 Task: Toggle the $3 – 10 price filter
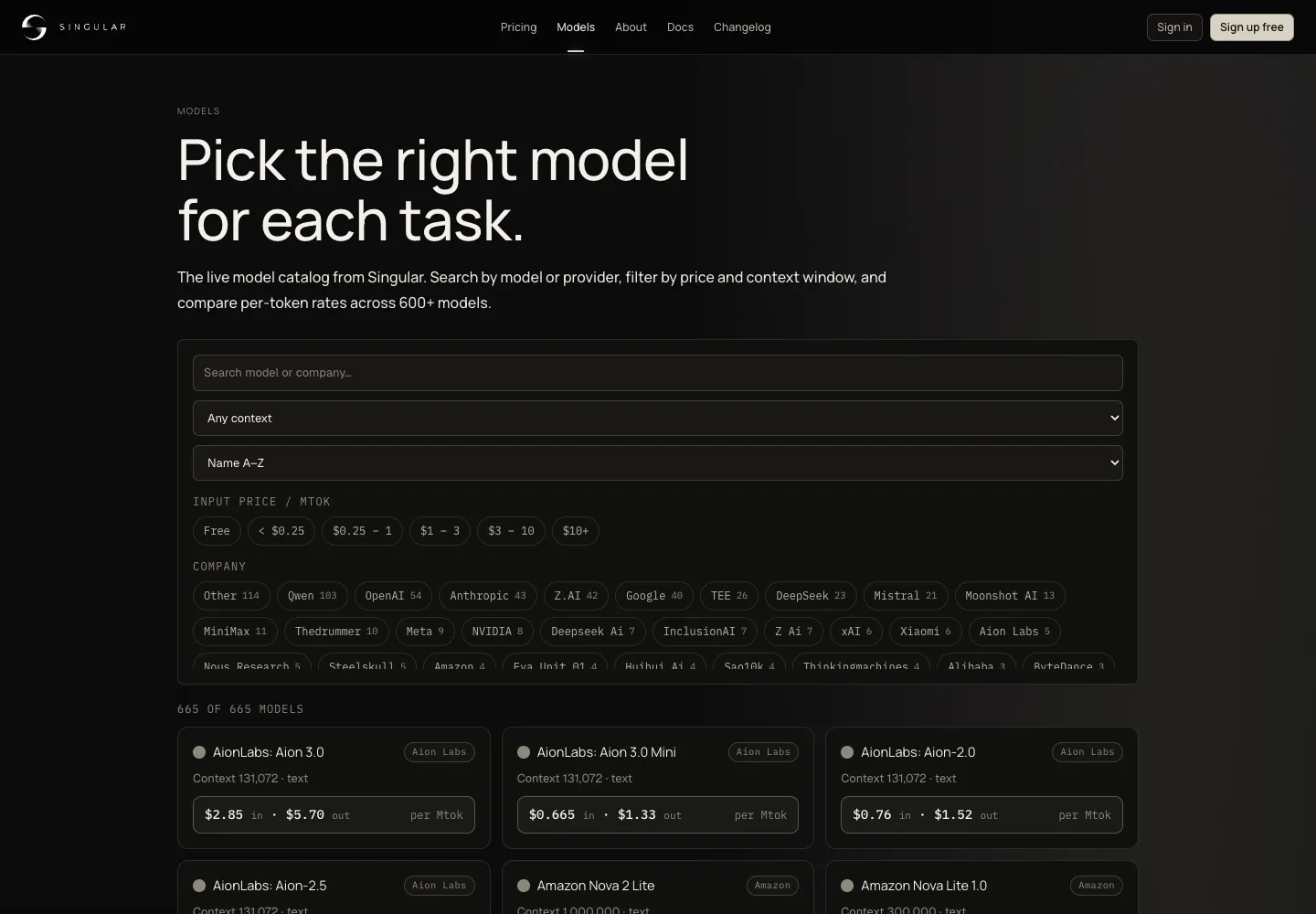511,531
